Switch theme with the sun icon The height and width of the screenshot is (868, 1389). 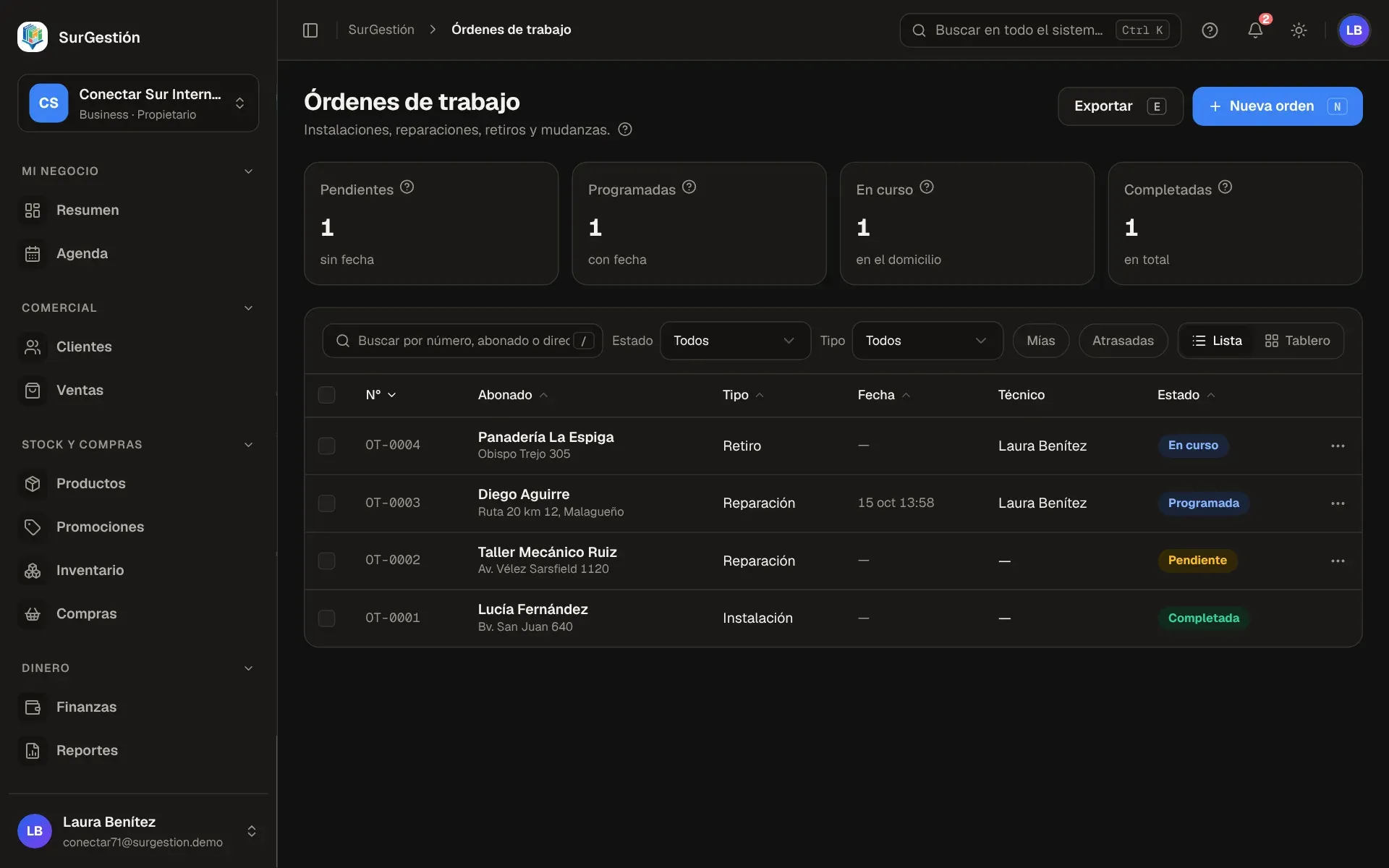click(x=1299, y=30)
